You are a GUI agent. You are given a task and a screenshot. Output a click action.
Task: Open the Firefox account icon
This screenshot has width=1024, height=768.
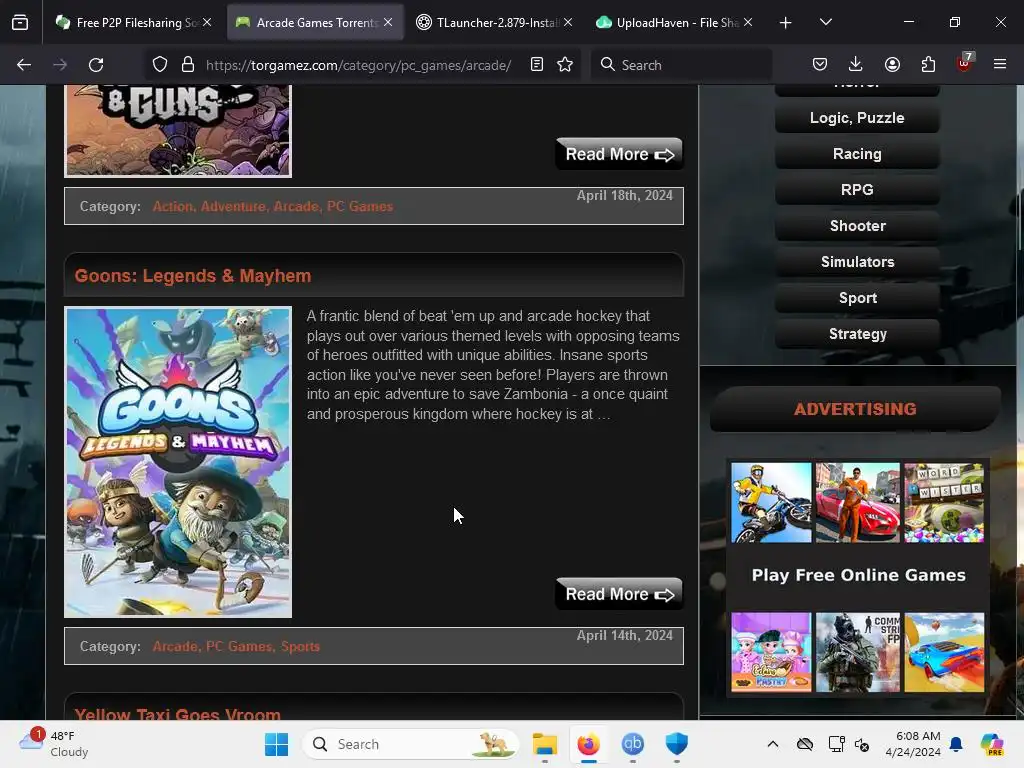click(x=892, y=65)
